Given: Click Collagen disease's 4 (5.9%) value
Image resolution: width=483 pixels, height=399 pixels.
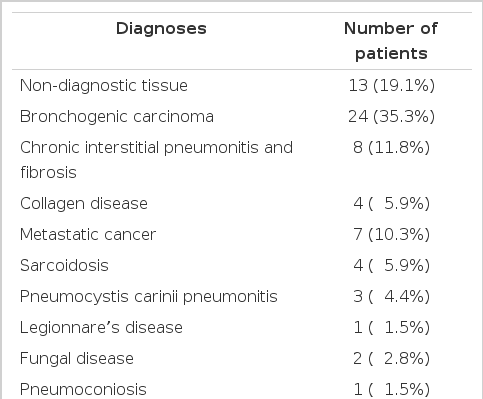Looking at the screenshot, I should coord(392,203).
